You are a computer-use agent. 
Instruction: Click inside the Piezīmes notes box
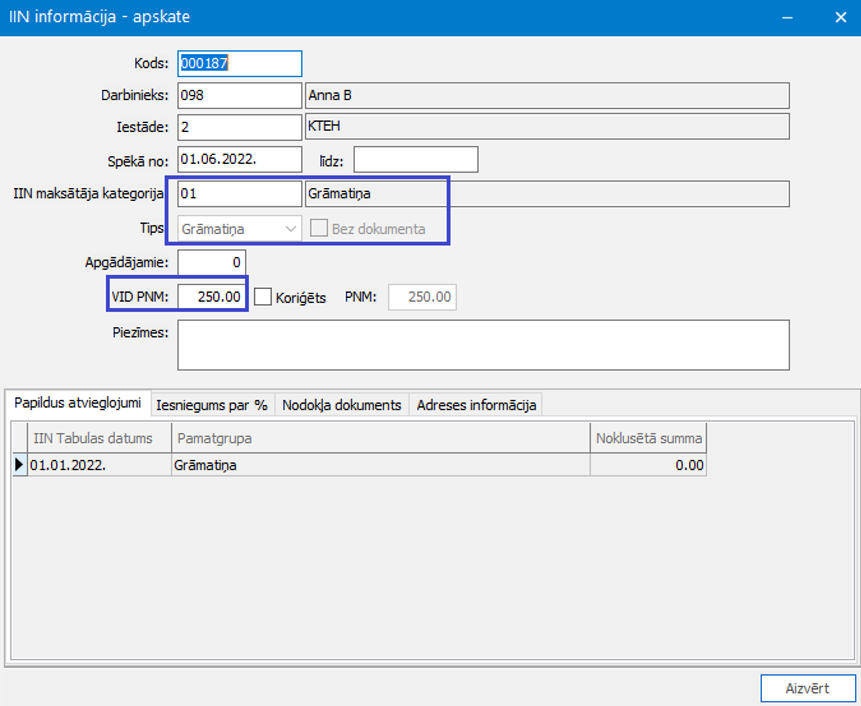tap(483, 345)
